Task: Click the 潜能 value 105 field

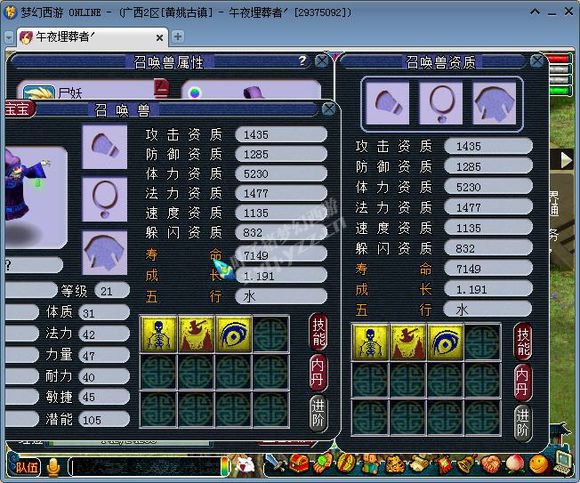Action: [104, 419]
